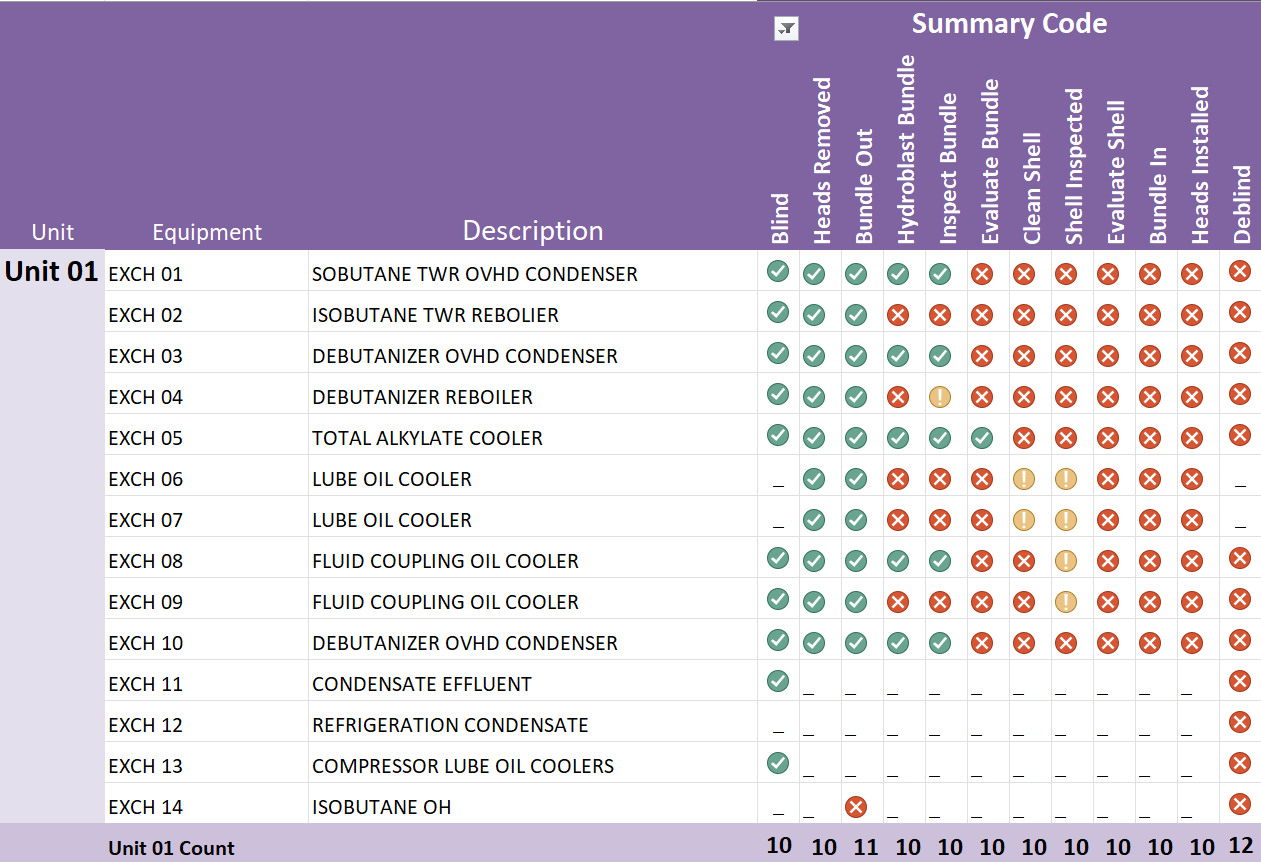The image size is (1261, 862).
Task: Select the Unit 01 group cell
Action: (x=52, y=272)
